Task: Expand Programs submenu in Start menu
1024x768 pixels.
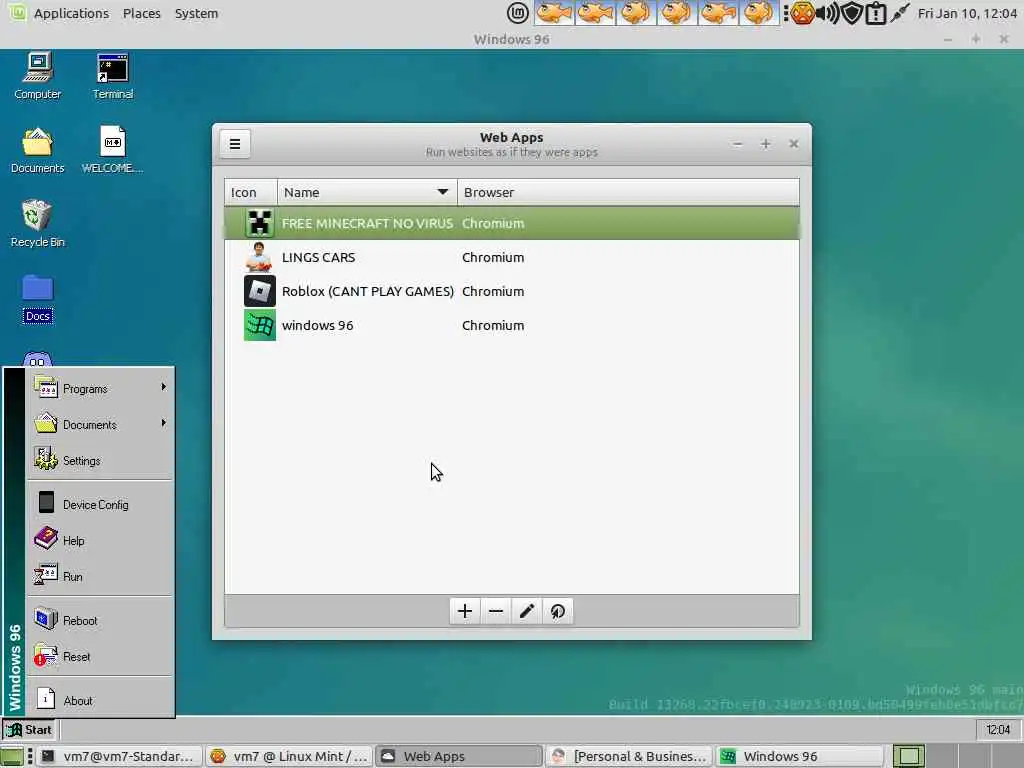Action: tap(99, 389)
